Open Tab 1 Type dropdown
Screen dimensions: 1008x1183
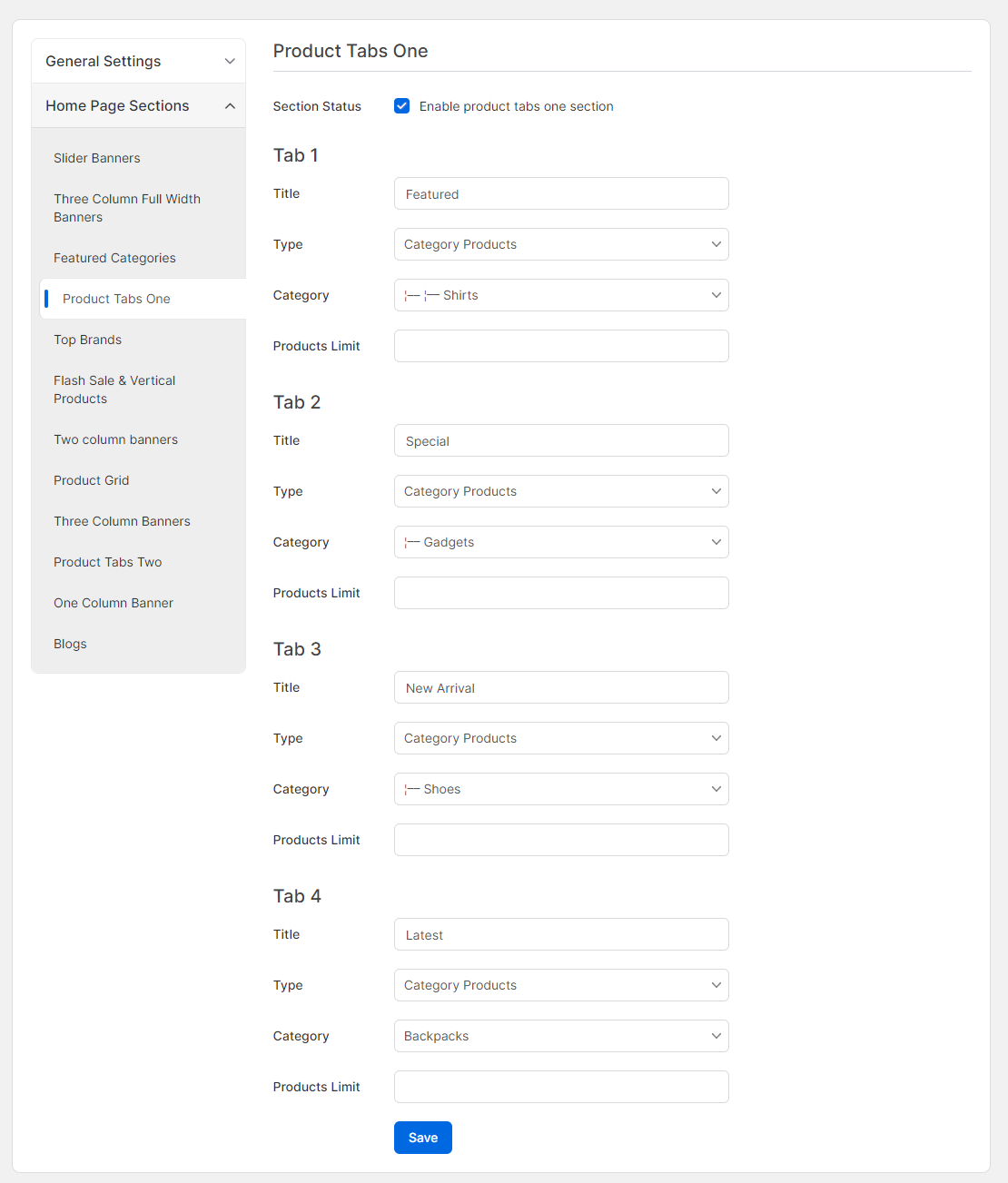pyautogui.click(x=560, y=244)
